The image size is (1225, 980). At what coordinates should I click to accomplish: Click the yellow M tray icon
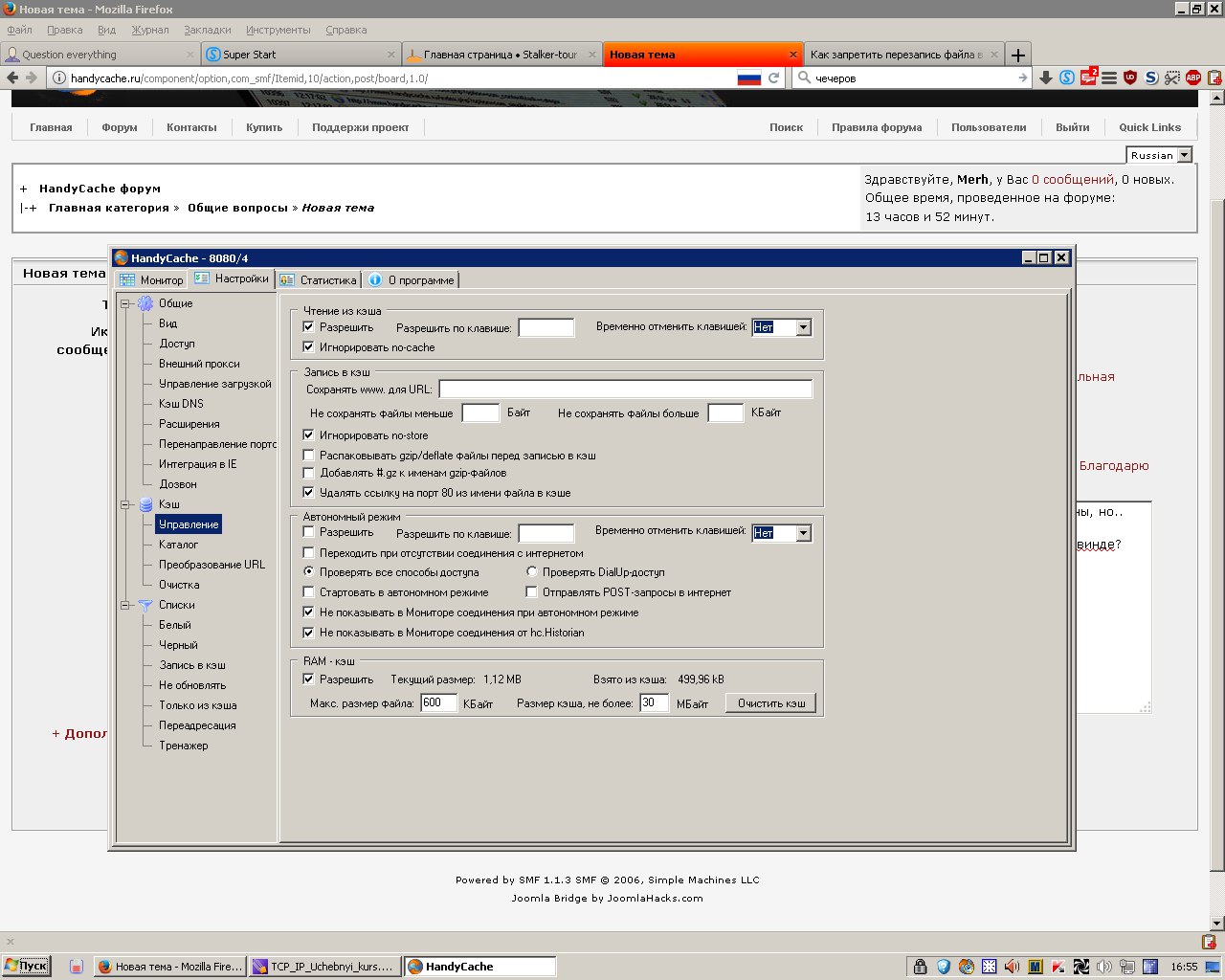1036,967
